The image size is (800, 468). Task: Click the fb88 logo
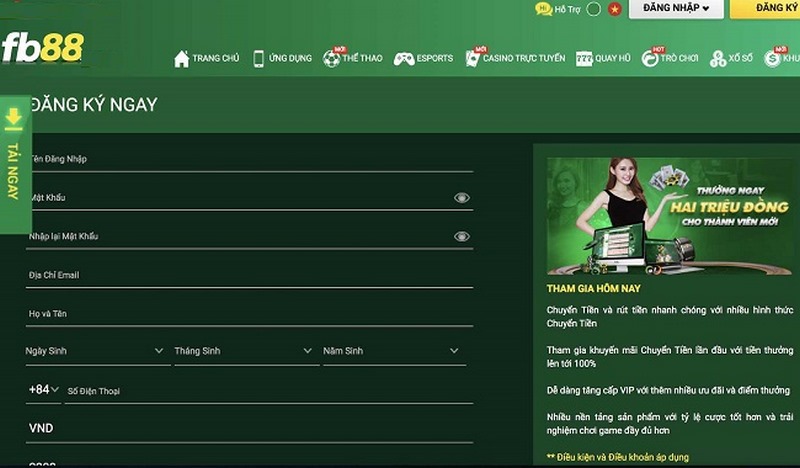pos(42,47)
